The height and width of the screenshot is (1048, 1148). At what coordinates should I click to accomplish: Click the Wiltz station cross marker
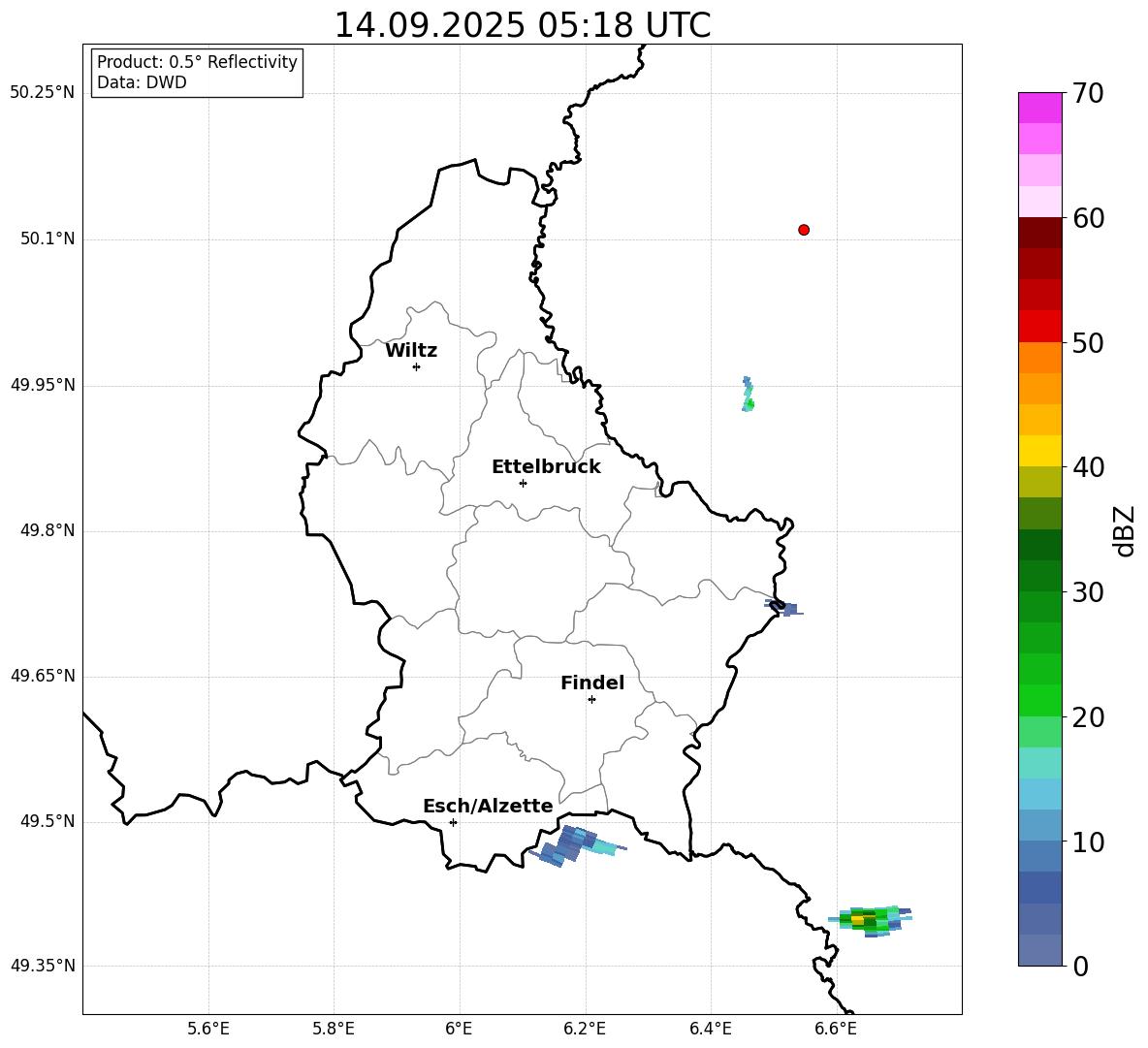tap(417, 366)
